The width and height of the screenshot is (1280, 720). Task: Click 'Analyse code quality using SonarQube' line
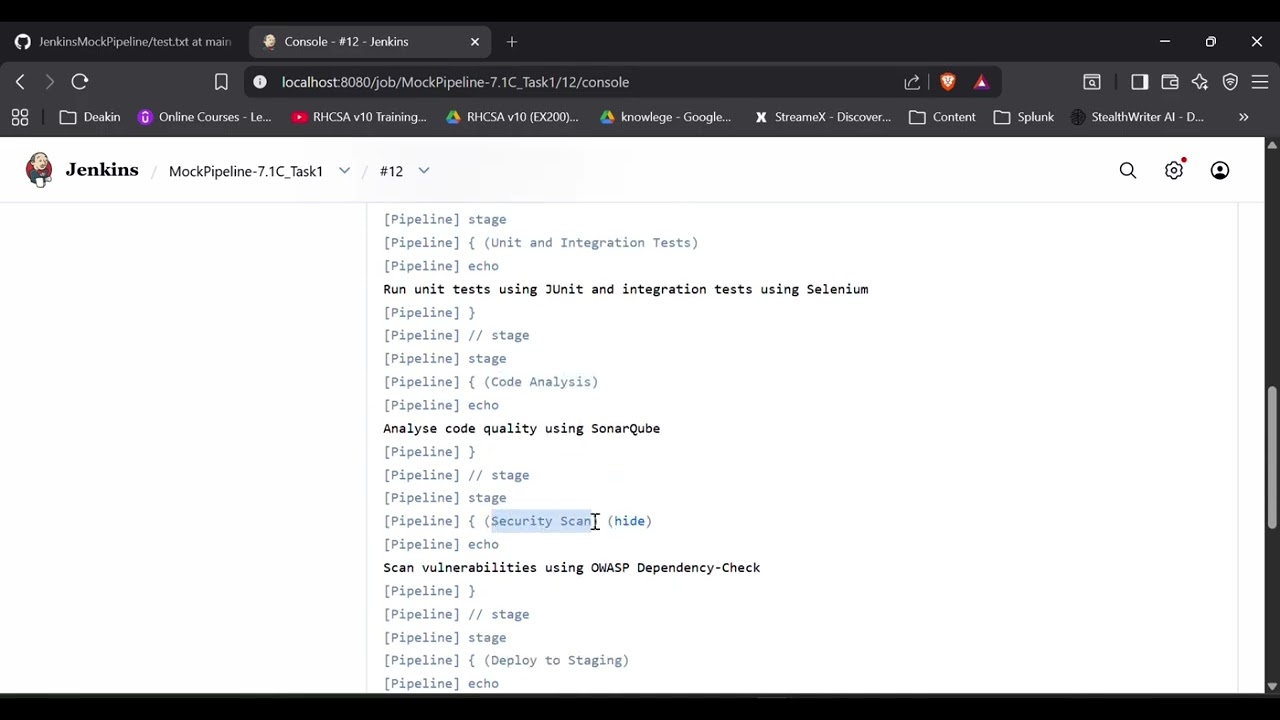point(521,429)
